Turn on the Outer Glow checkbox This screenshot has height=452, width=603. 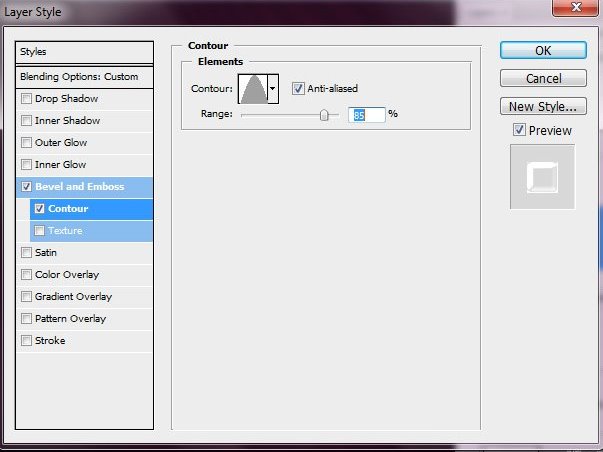(26, 143)
